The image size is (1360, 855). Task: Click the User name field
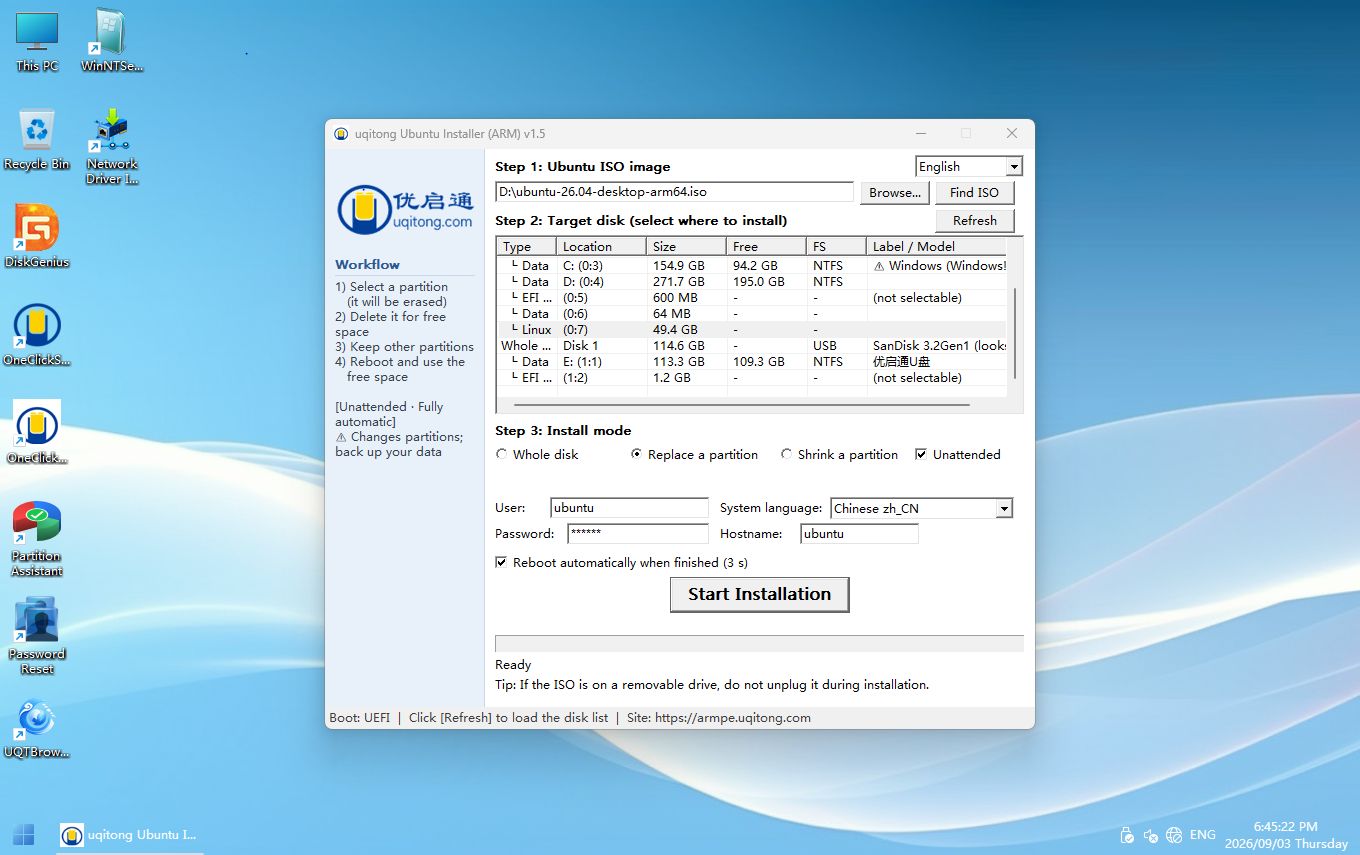pos(629,508)
